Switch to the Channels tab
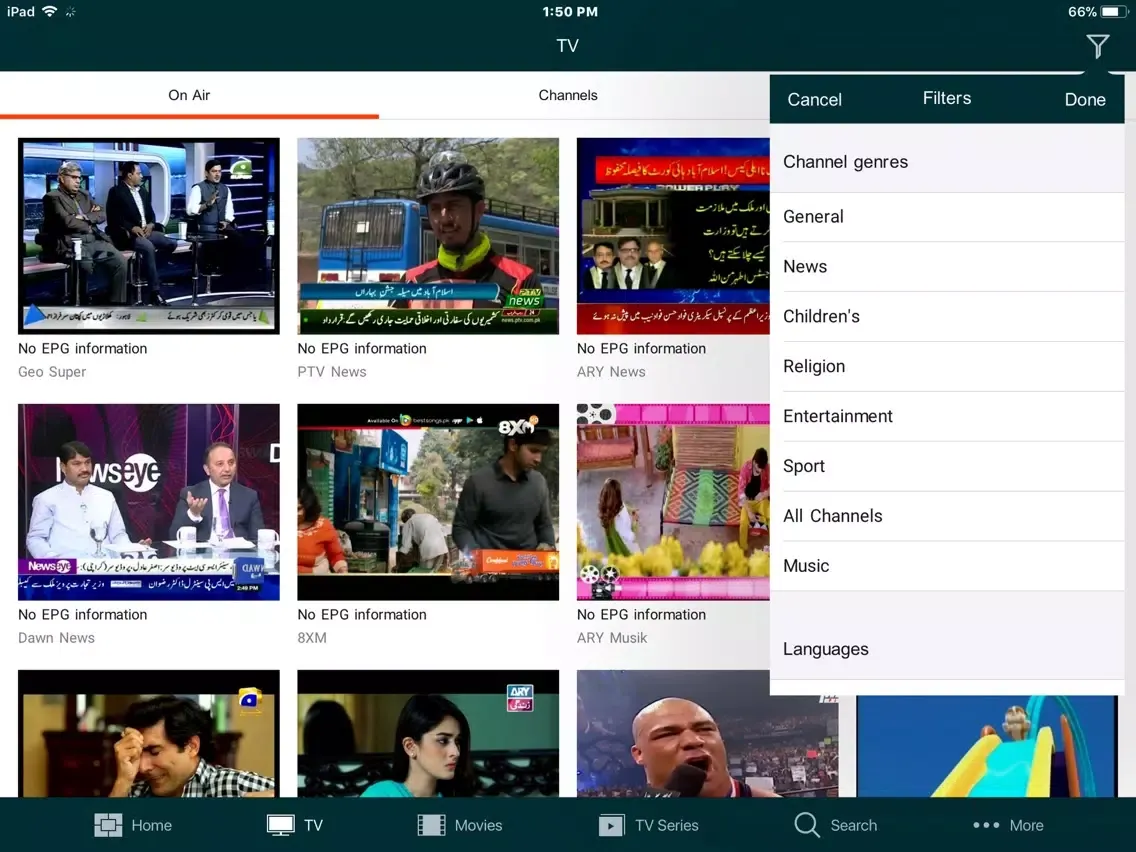 pos(568,95)
